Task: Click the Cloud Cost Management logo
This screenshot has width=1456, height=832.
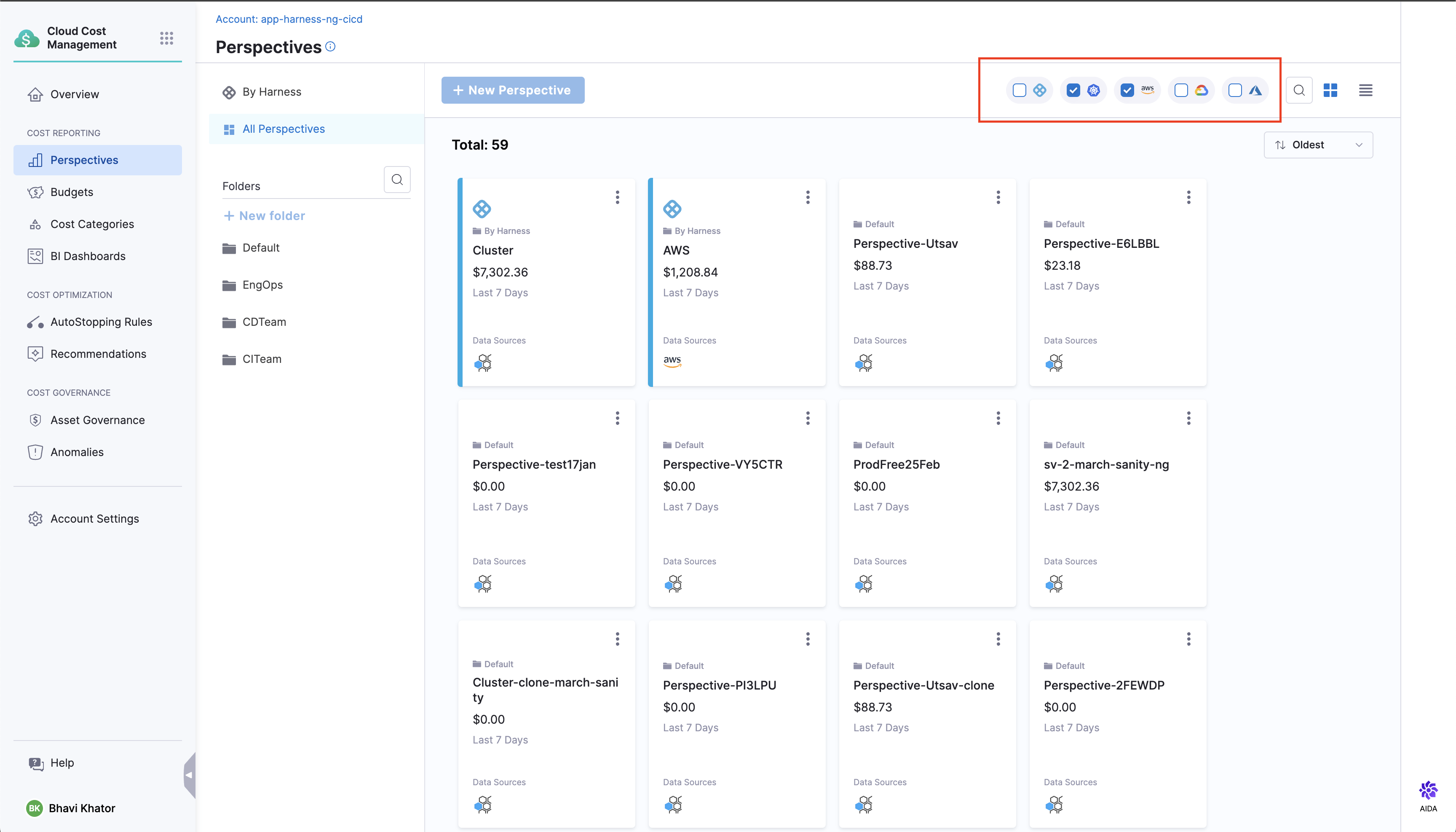Action: click(26, 38)
